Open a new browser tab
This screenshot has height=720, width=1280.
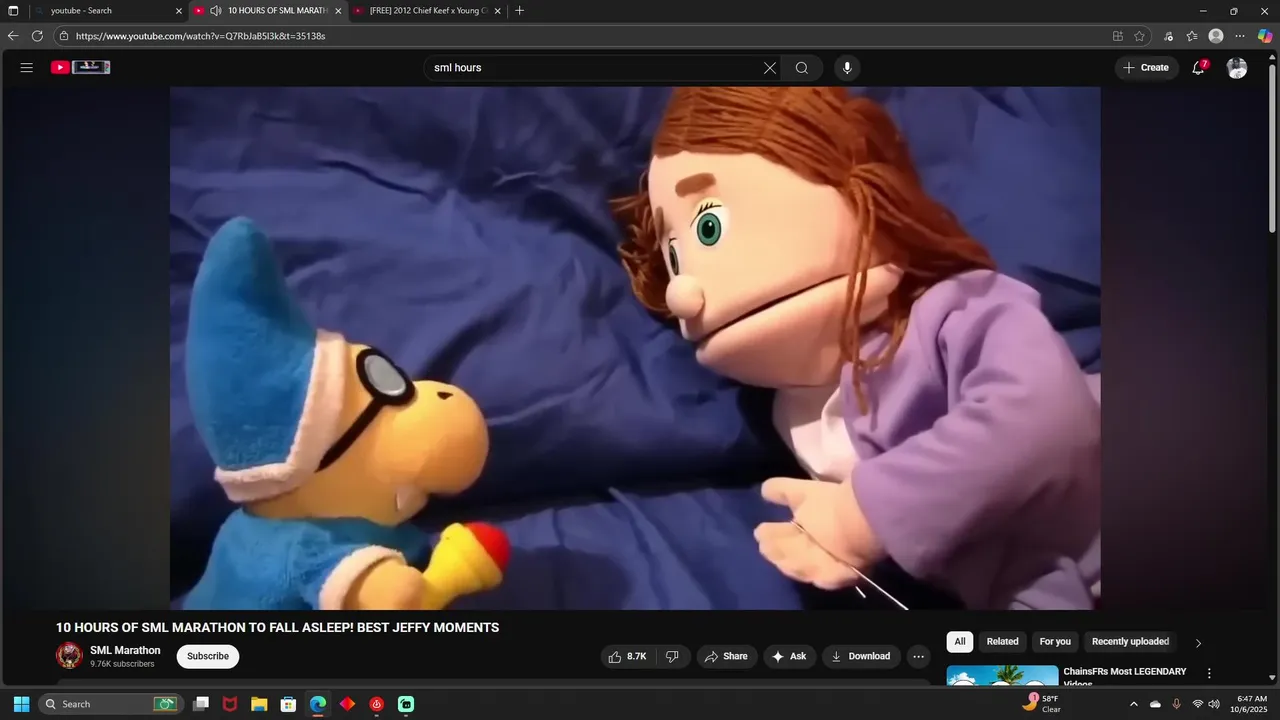[519, 11]
